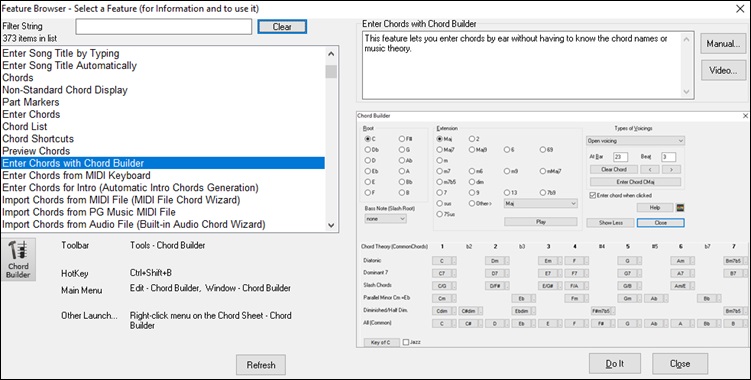Click next chord arrow in Chord Builder

(671, 170)
